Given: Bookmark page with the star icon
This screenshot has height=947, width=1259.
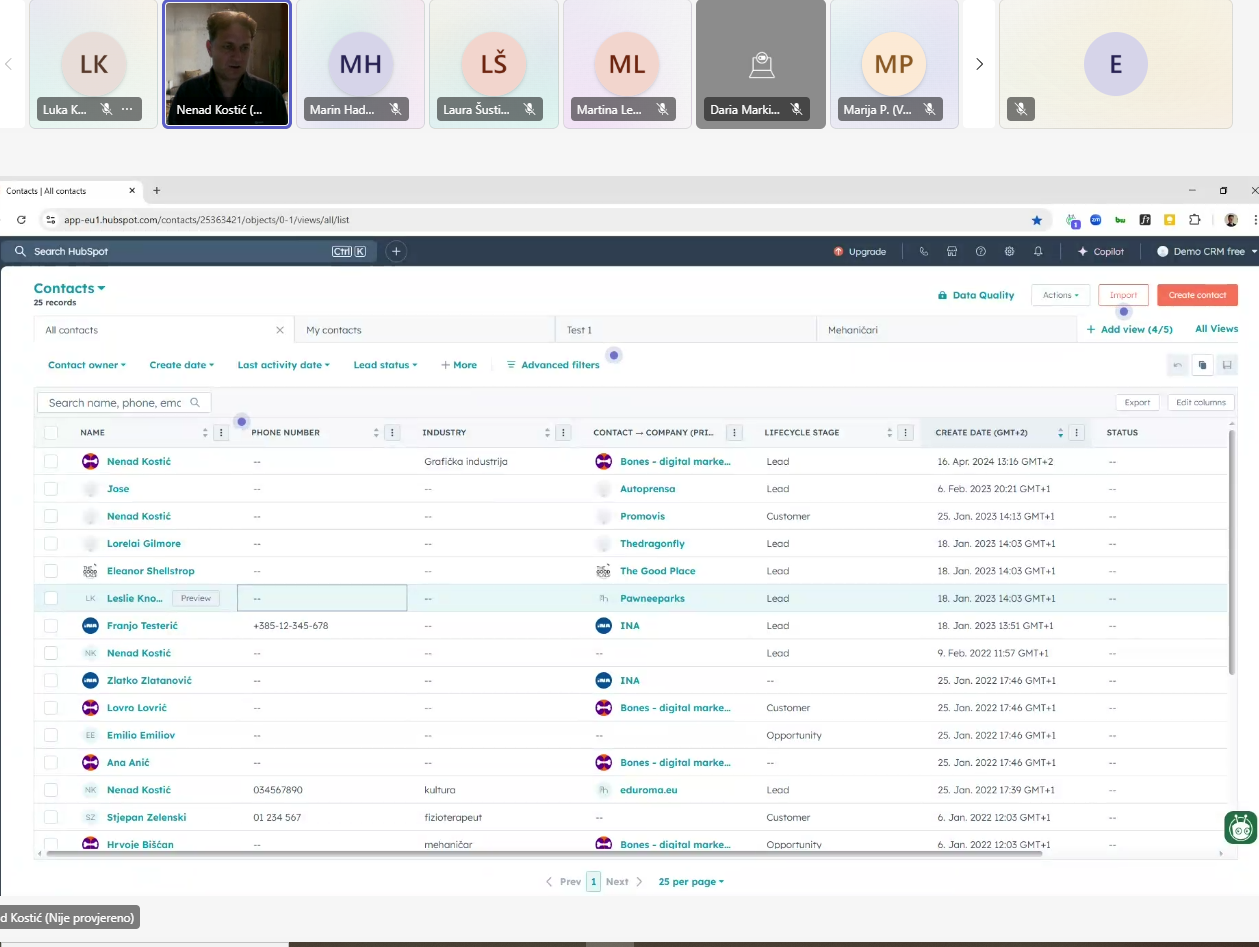Looking at the screenshot, I should coord(1037,220).
